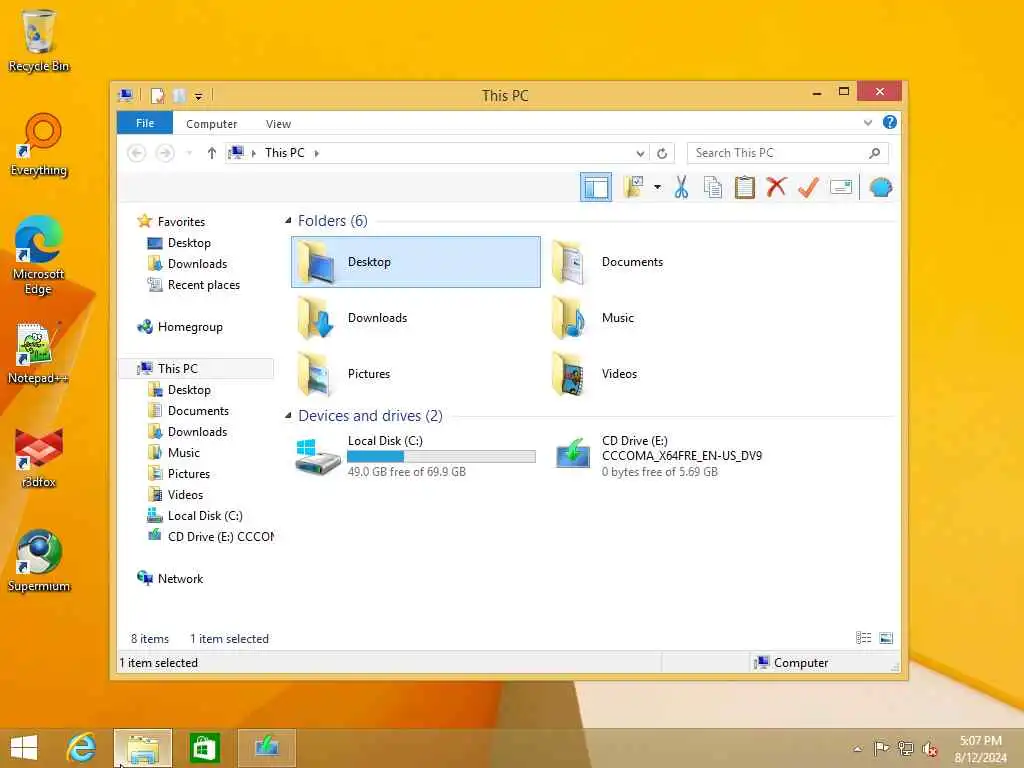Click the Refresh button

(x=662, y=153)
